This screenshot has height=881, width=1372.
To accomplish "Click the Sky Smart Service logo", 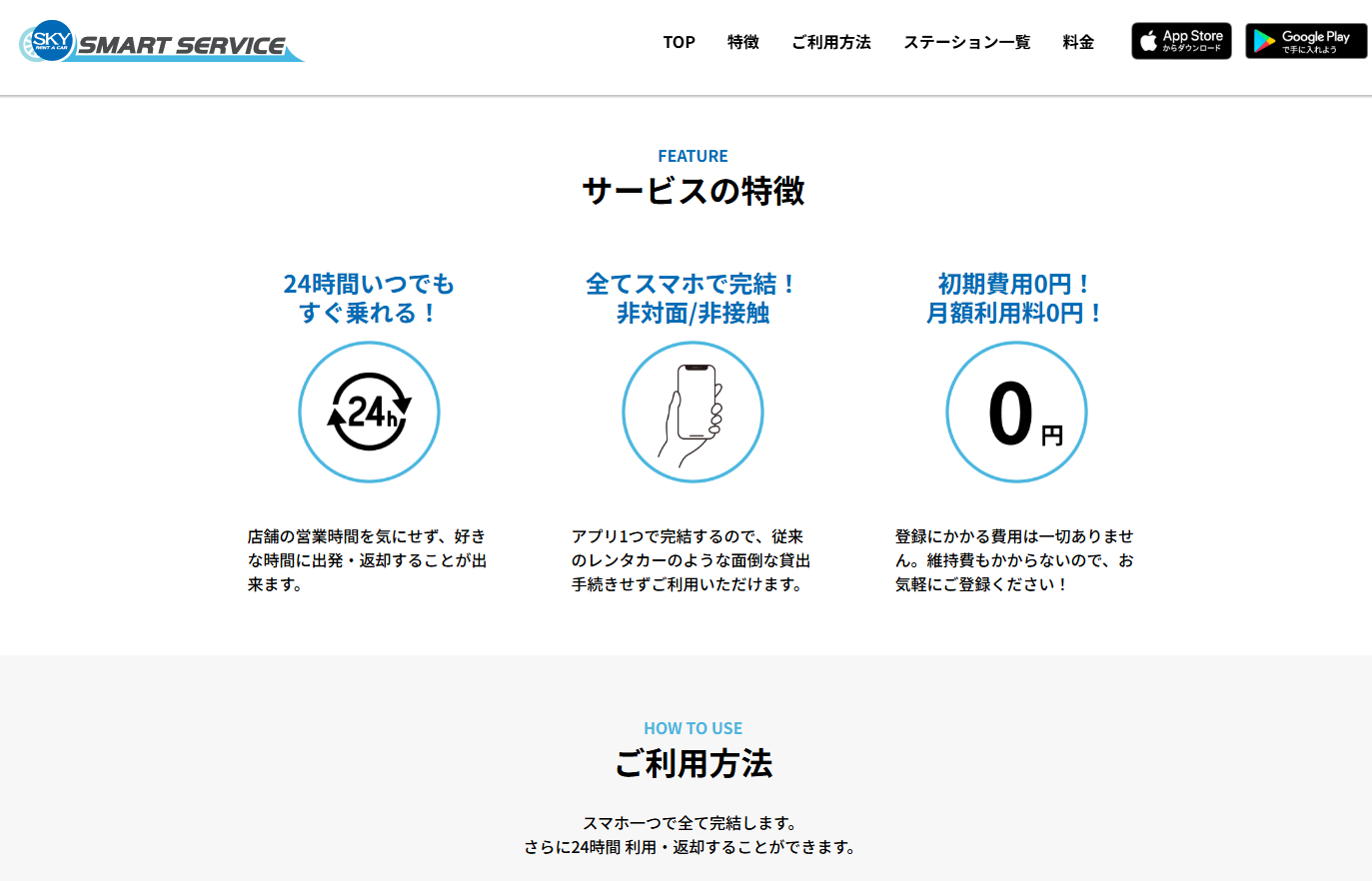I will pos(160,42).
